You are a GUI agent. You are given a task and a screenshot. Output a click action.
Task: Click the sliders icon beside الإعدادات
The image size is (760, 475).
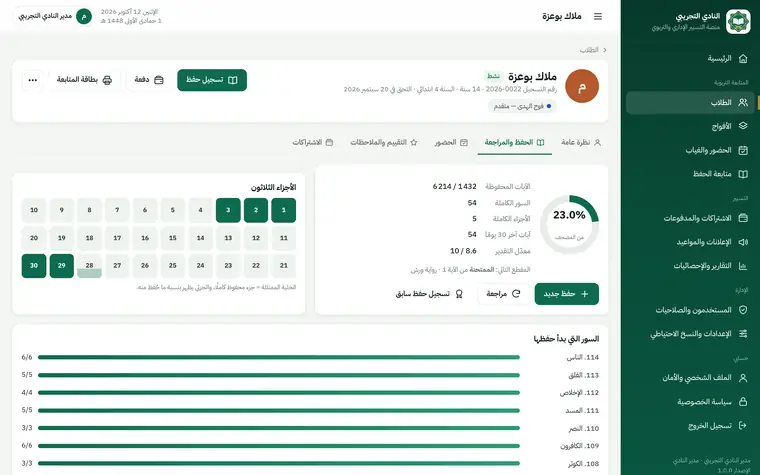[x=743, y=333]
